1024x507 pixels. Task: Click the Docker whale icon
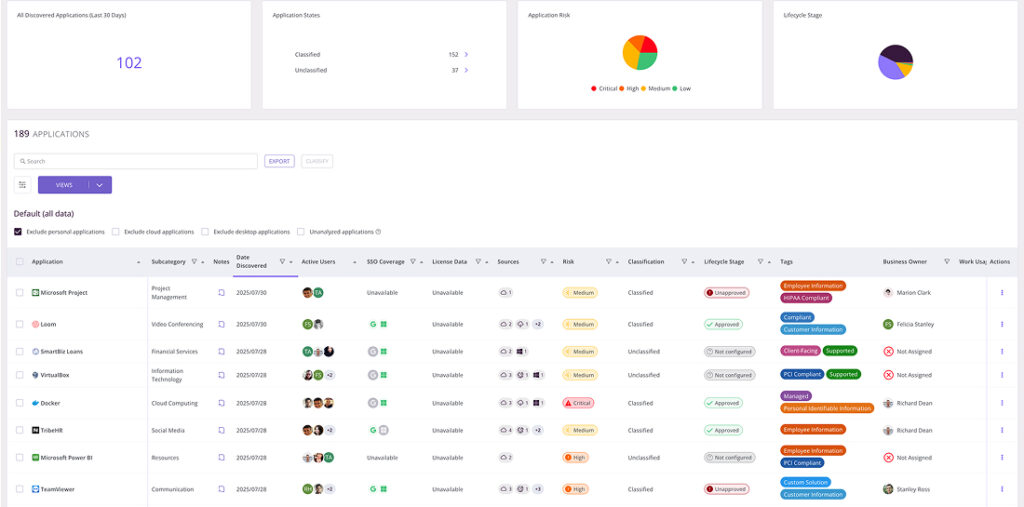(x=36, y=403)
